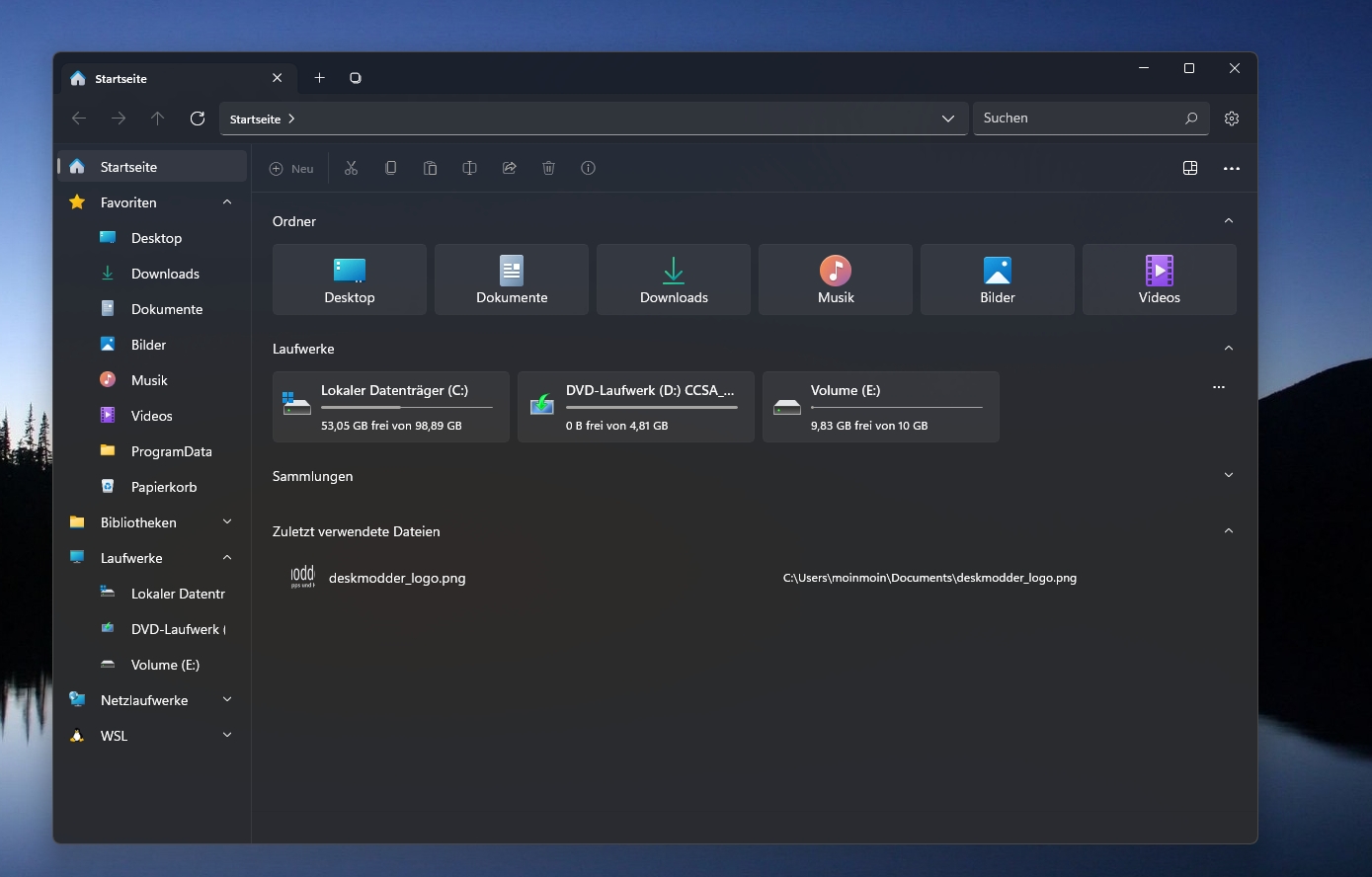Image resolution: width=1372 pixels, height=877 pixels.
Task: Collapse the Ordner section
Action: pyautogui.click(x=1229, y=221)
